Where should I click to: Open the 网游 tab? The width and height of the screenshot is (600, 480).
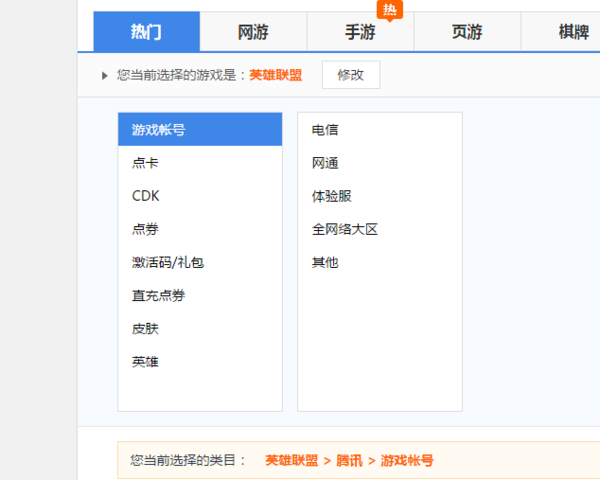pos(253,32)
